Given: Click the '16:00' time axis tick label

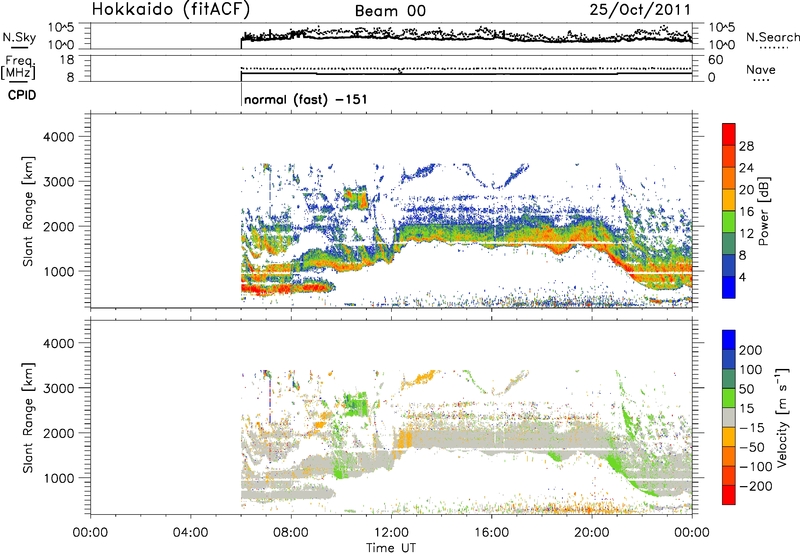Looking at the screenshot, I should pos(491,533).
